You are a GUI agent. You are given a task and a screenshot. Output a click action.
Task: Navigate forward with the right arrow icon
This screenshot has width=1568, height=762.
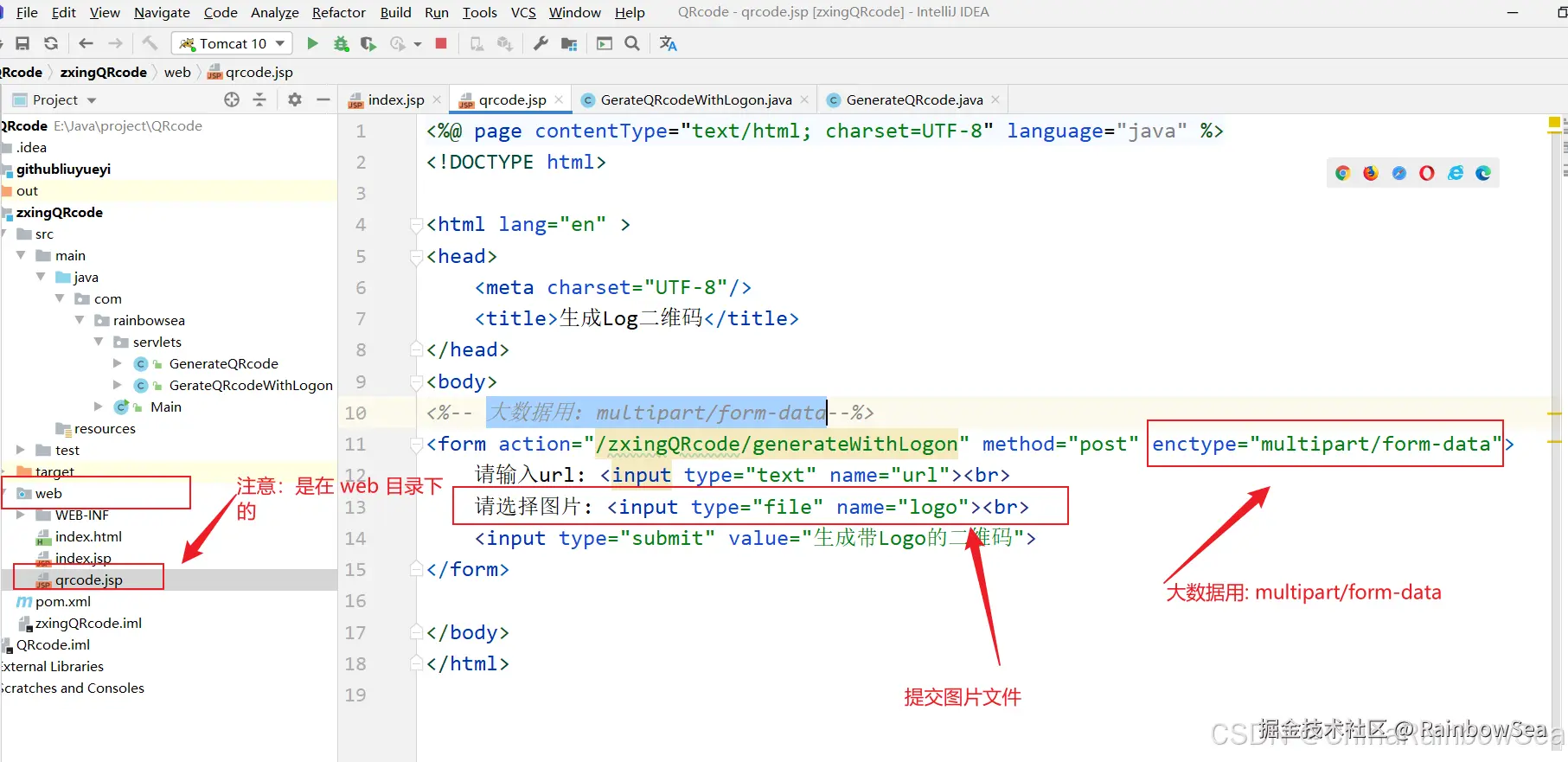click(115, 43)
